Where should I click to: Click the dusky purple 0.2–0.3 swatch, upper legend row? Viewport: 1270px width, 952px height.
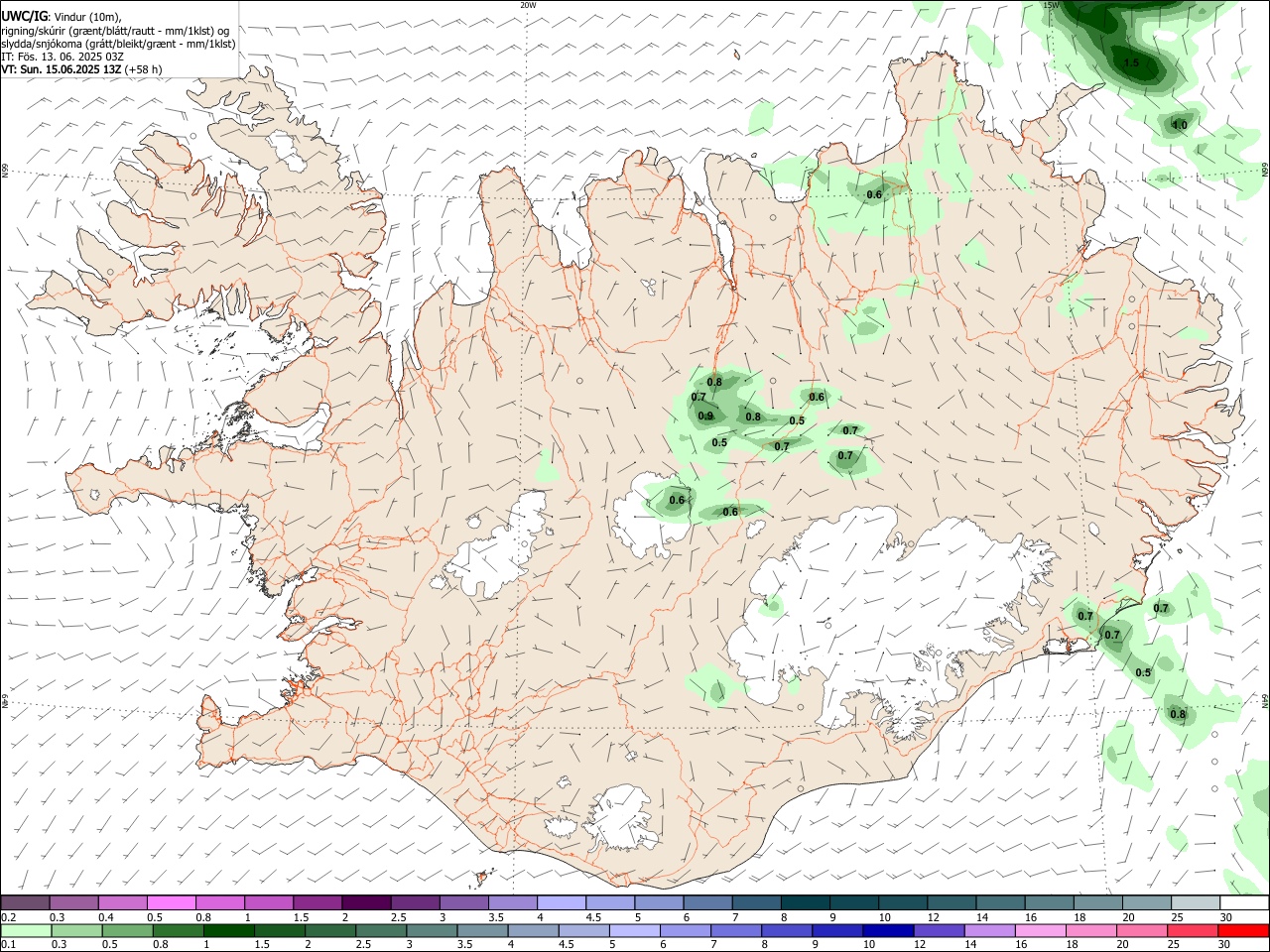click(x=26, y=902)
